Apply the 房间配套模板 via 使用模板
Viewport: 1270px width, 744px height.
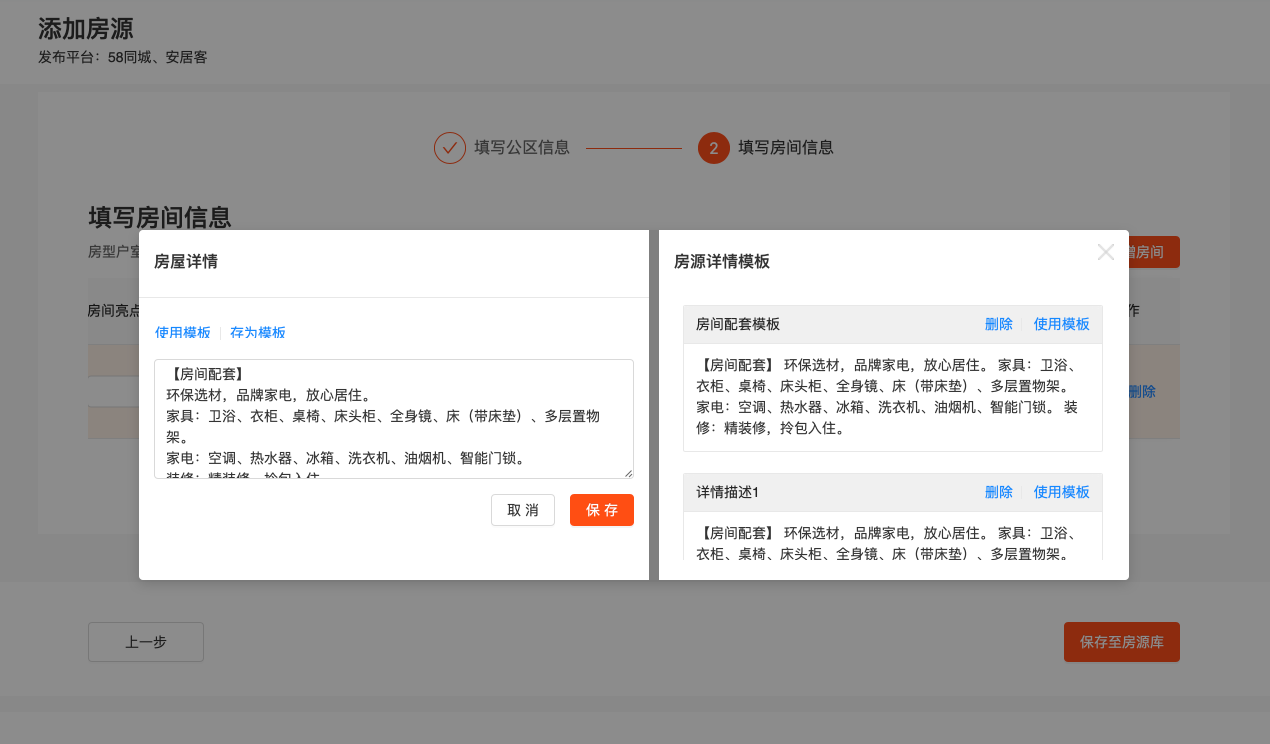pyautogui.click(x=1061, y=324)
